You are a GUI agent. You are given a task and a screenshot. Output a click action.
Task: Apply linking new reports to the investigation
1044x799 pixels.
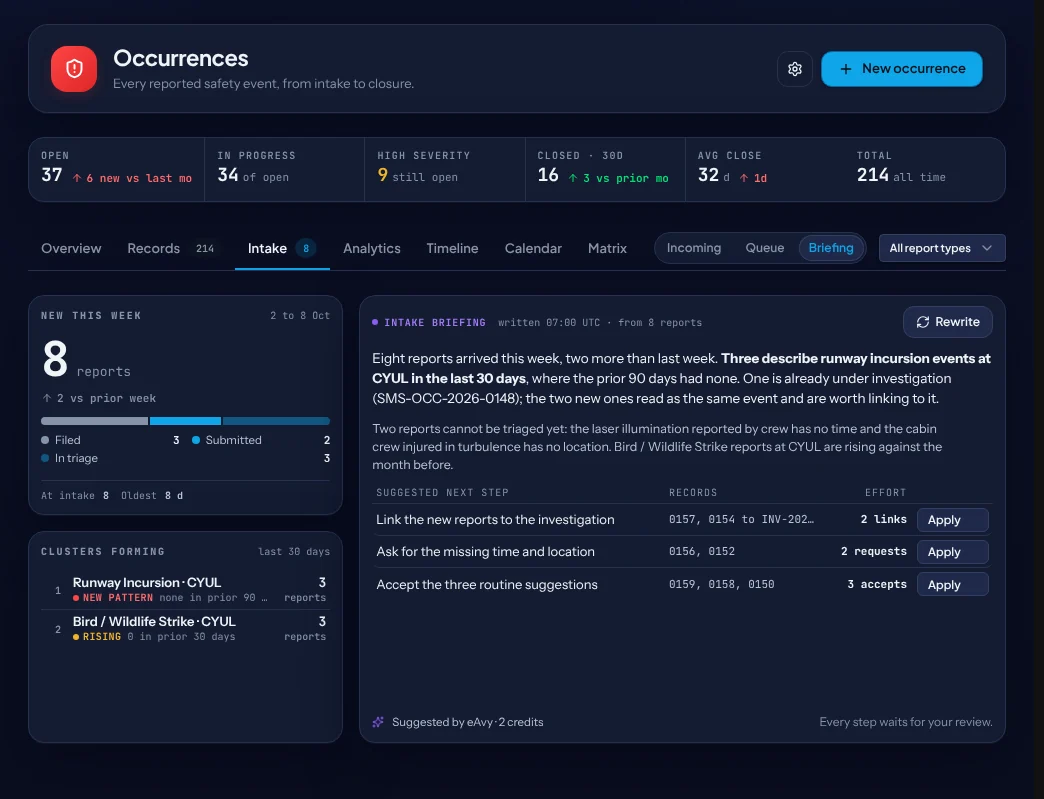point(952,519)
